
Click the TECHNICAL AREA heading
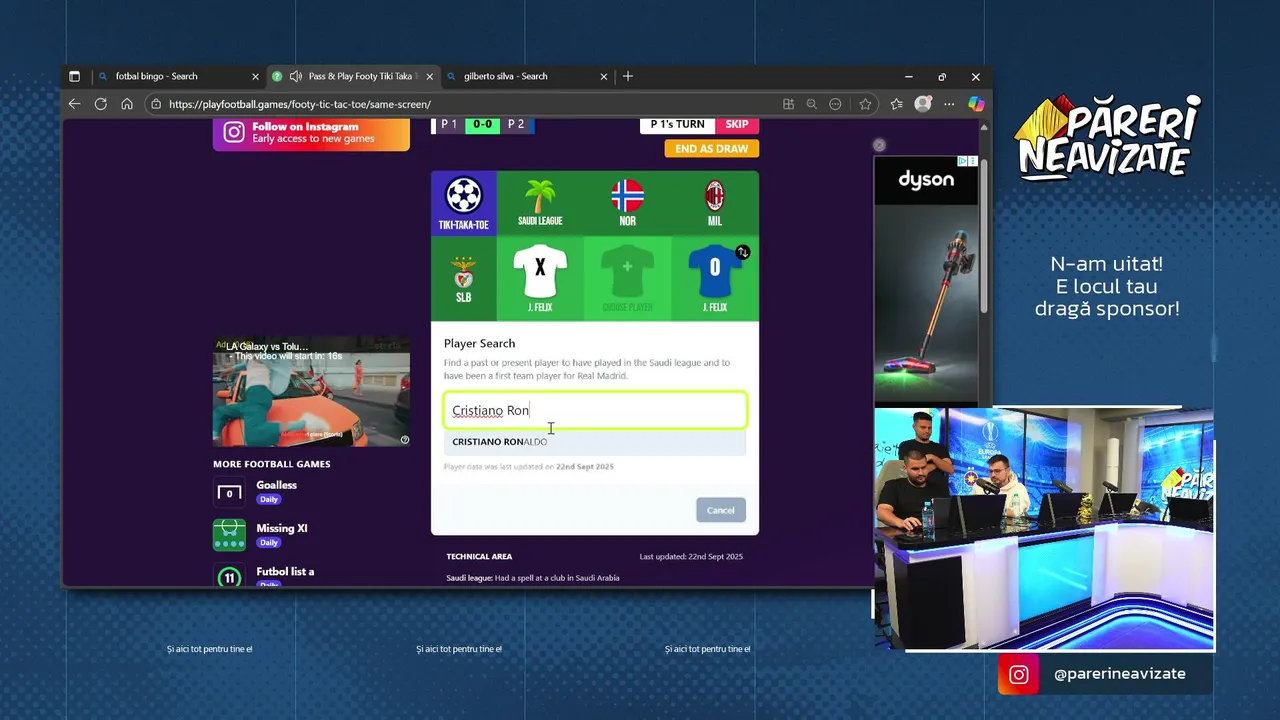pyautogui.click(x=479, y=556)
